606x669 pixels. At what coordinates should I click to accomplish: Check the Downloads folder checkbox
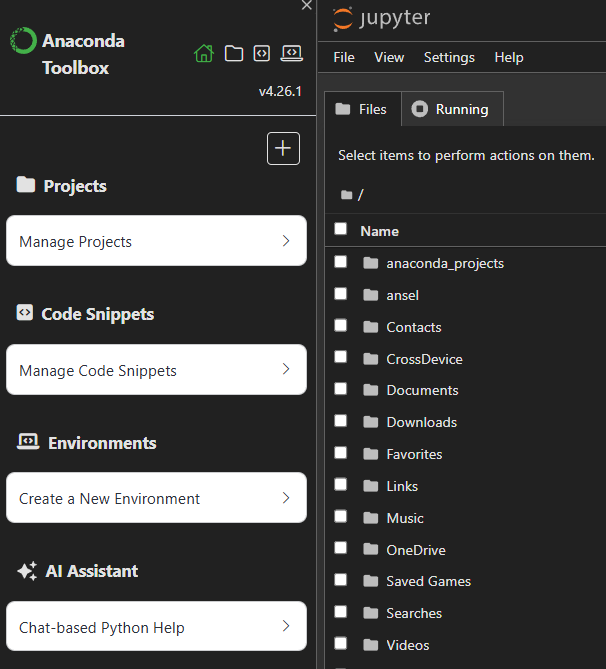pos(341,421)
